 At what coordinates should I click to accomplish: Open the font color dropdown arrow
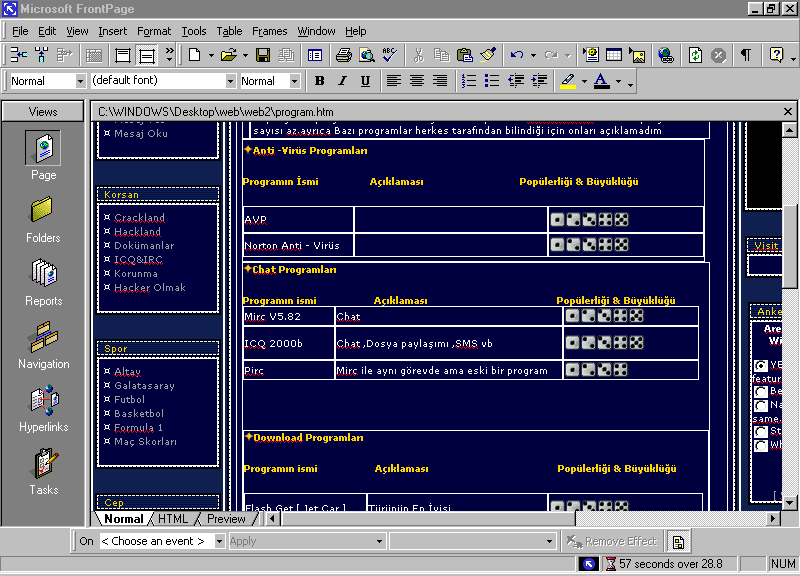point(618,81)
